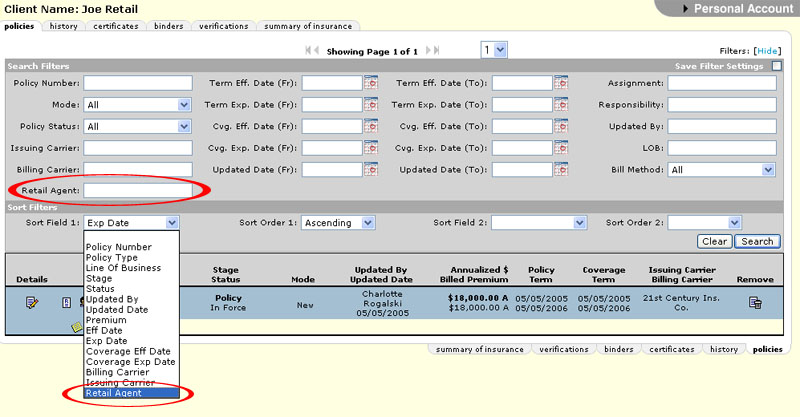This screenshot has width=800, height=417.
Task: Select Billing Carrier in sort field list
Action: coord(119,372)
